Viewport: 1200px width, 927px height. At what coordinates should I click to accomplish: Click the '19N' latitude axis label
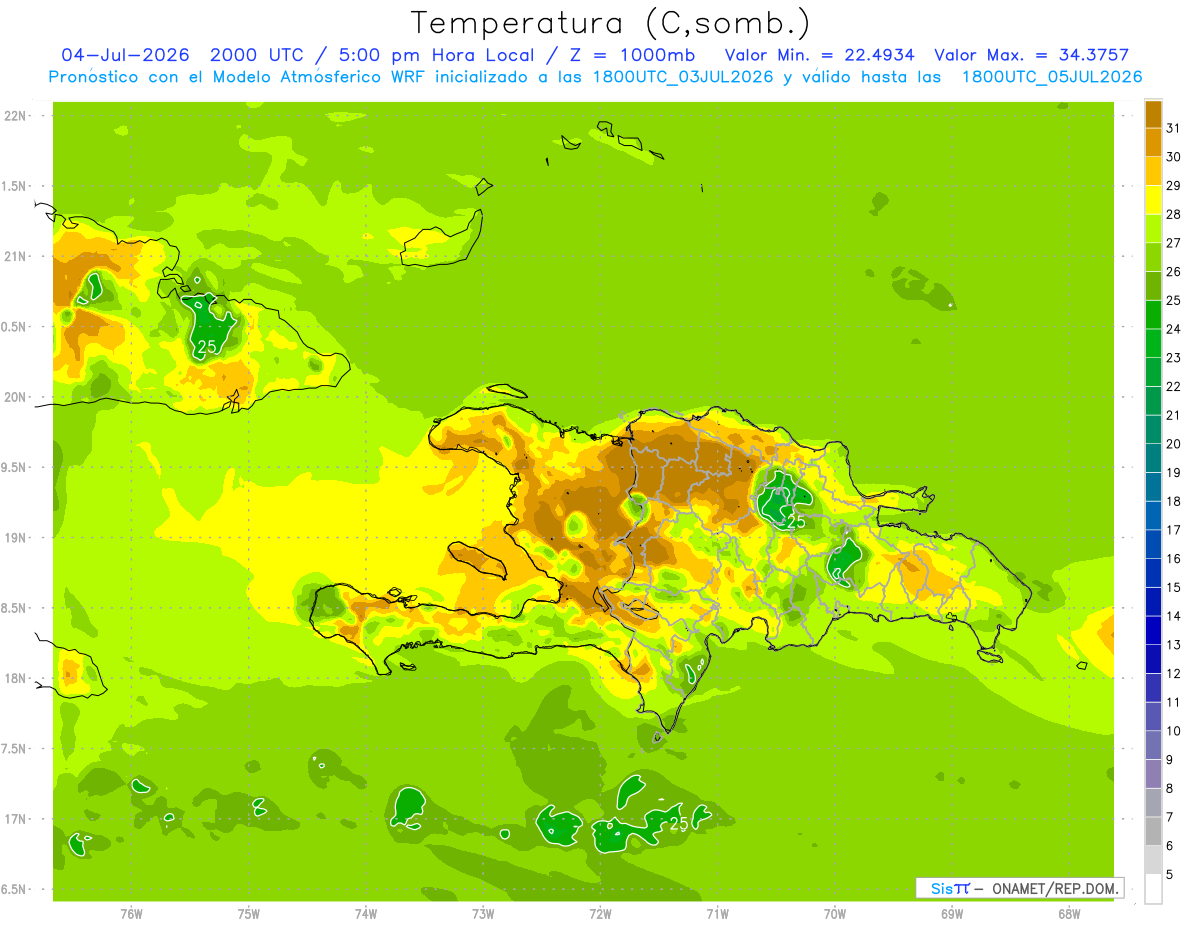point(16,538)
